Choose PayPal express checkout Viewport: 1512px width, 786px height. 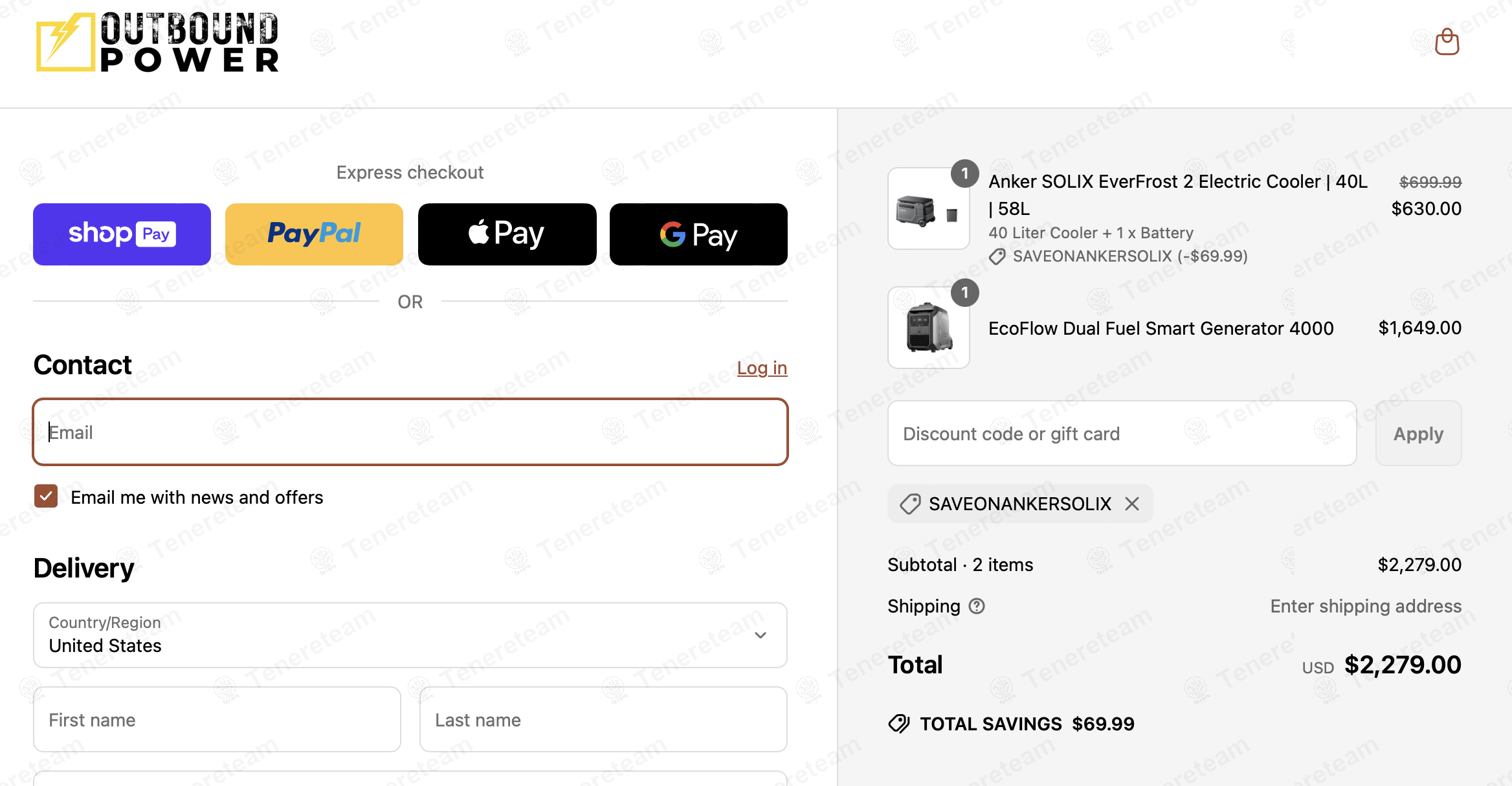[x=314, y=234]
